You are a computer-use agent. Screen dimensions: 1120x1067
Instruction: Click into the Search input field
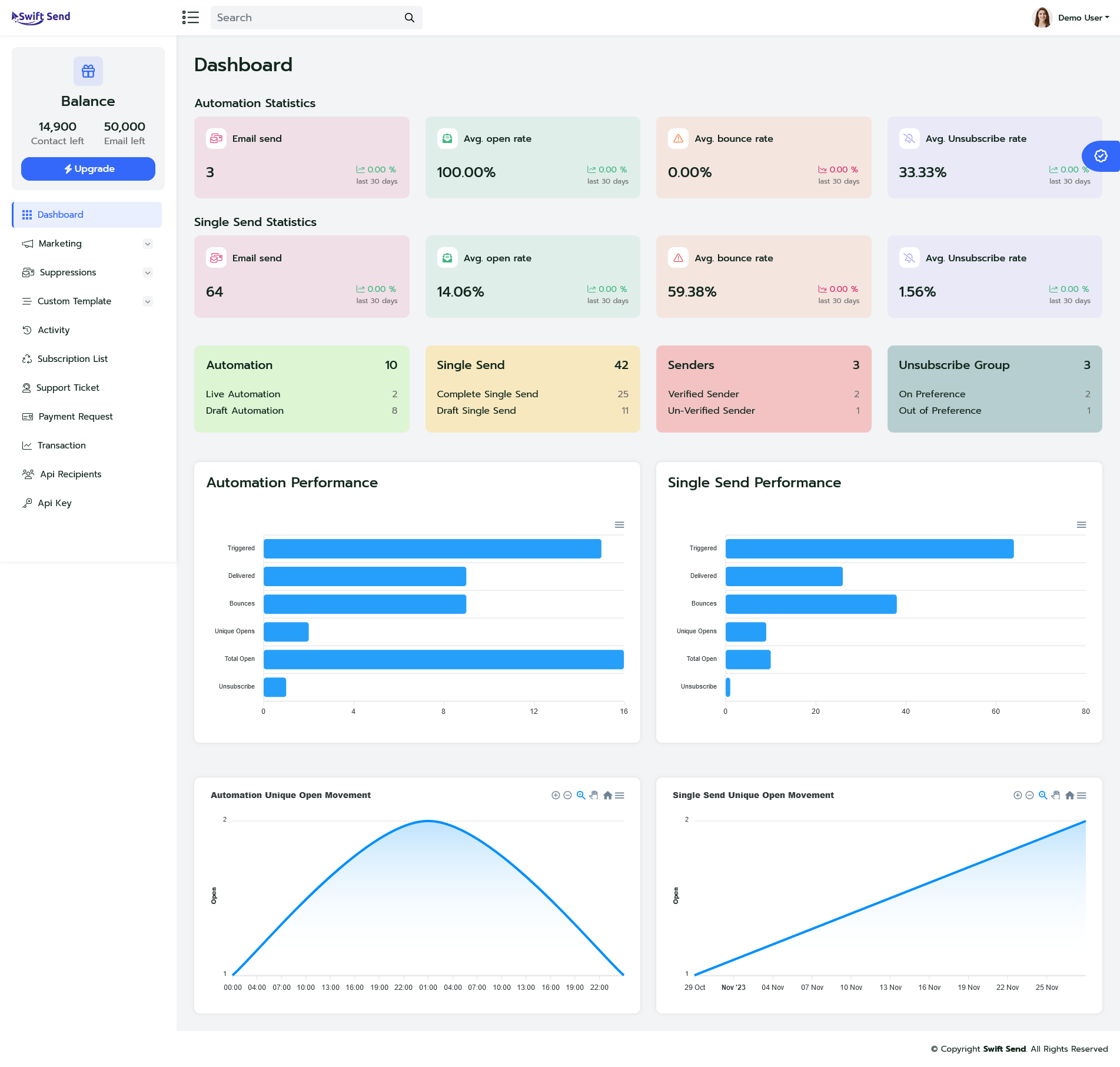tap(306, 18)
